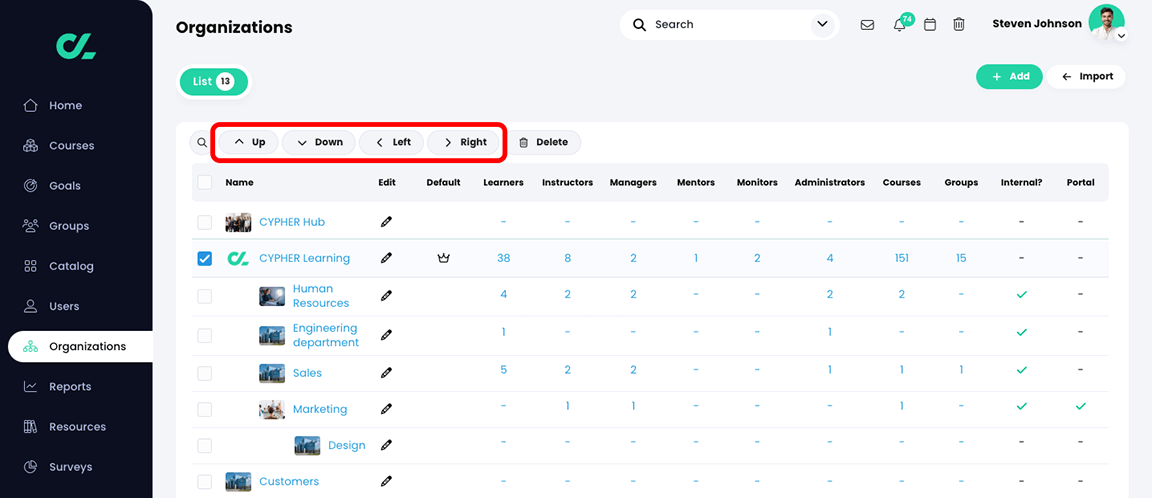Open Goals in sidebar
The height and width of the screenshot is (498, 1152).
(x=65, y=186)
